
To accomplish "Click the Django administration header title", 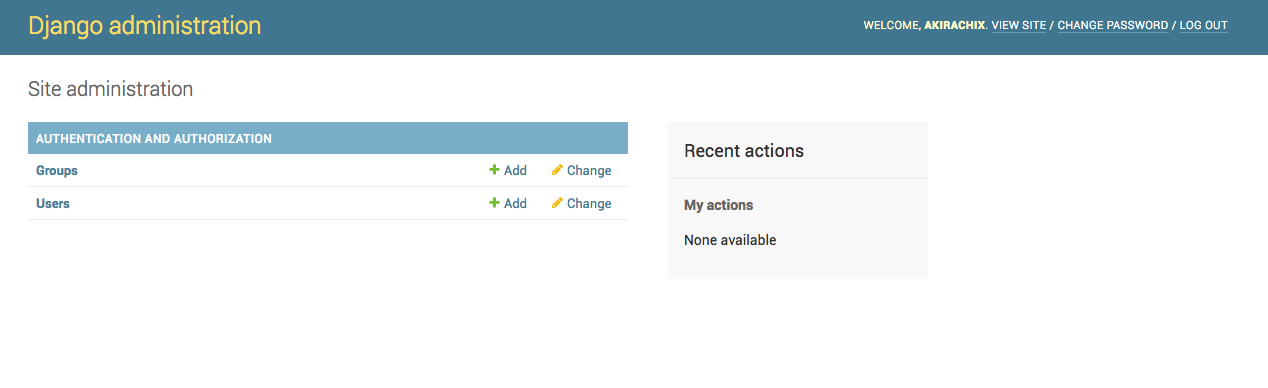I will (145, 26).
